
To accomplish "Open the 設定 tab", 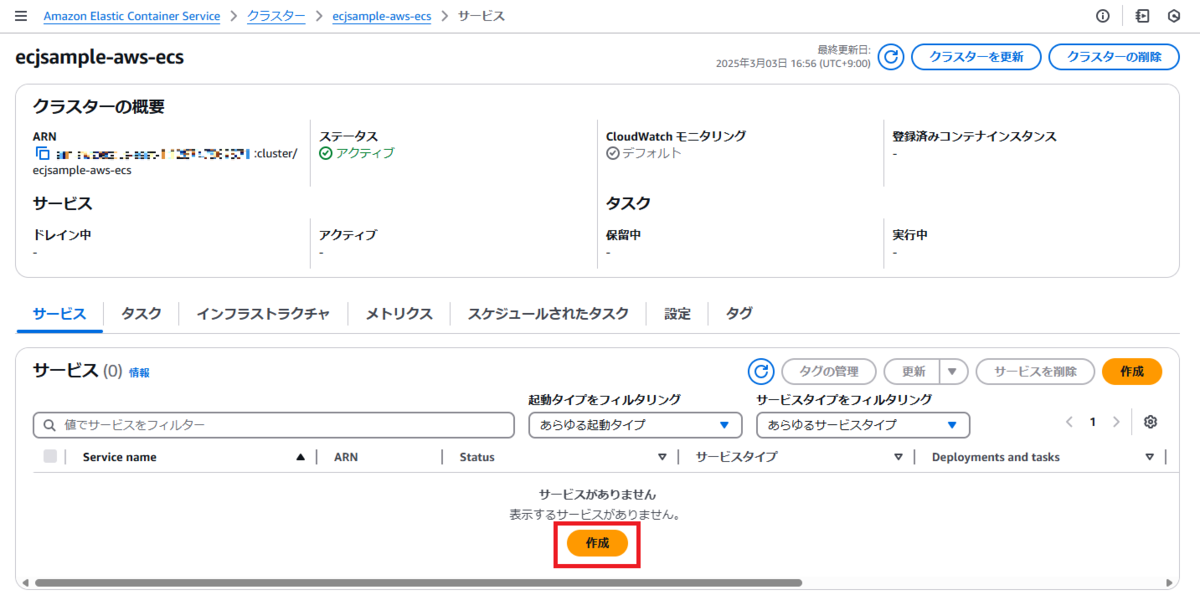I will (677, 313).
